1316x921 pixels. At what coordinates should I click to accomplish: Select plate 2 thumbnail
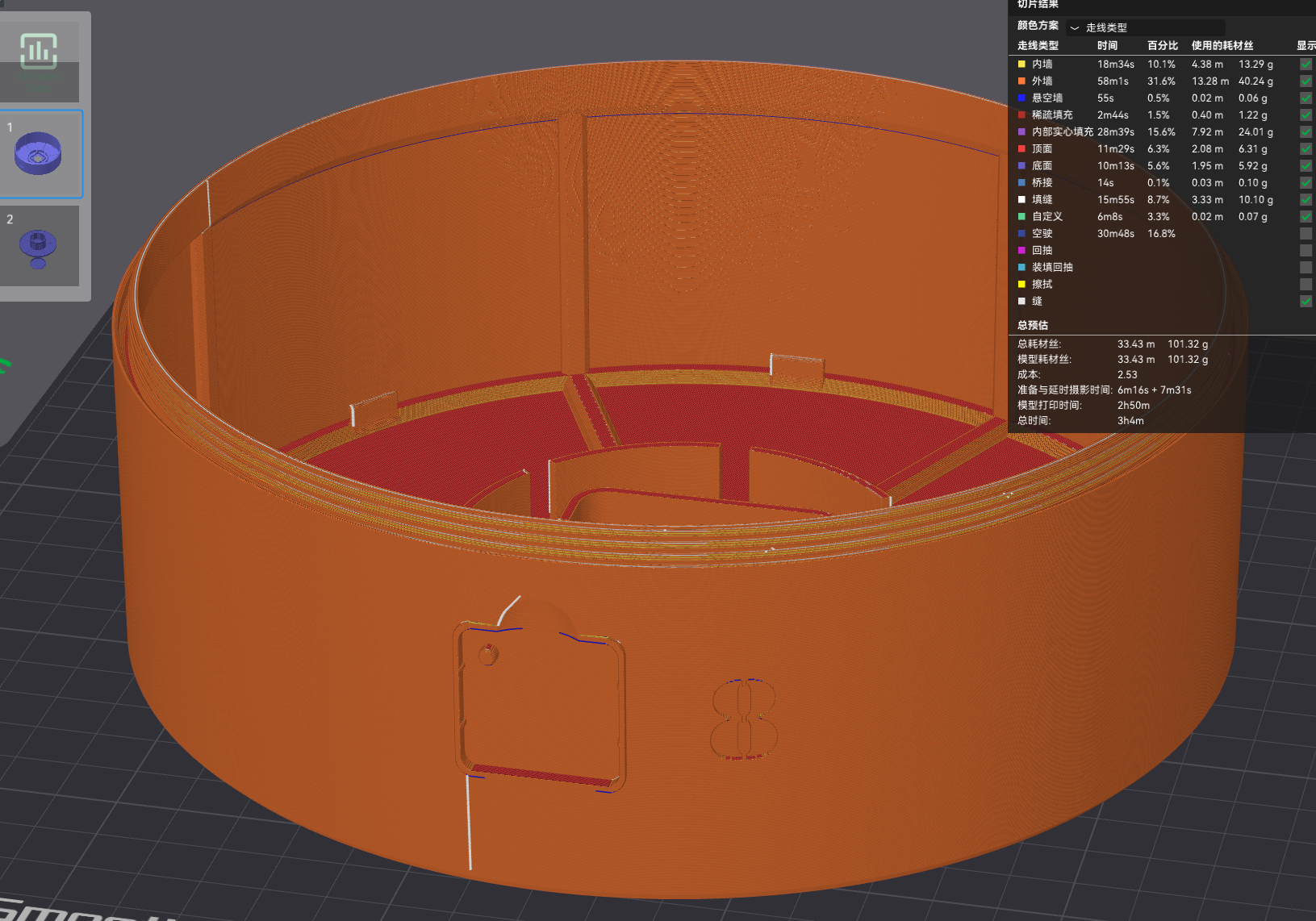[x=39, y=245]
